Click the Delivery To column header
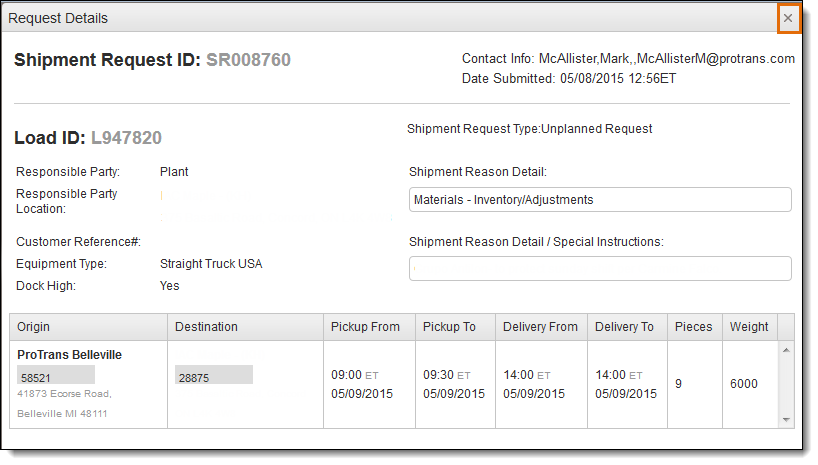 (x=628, y=327)
